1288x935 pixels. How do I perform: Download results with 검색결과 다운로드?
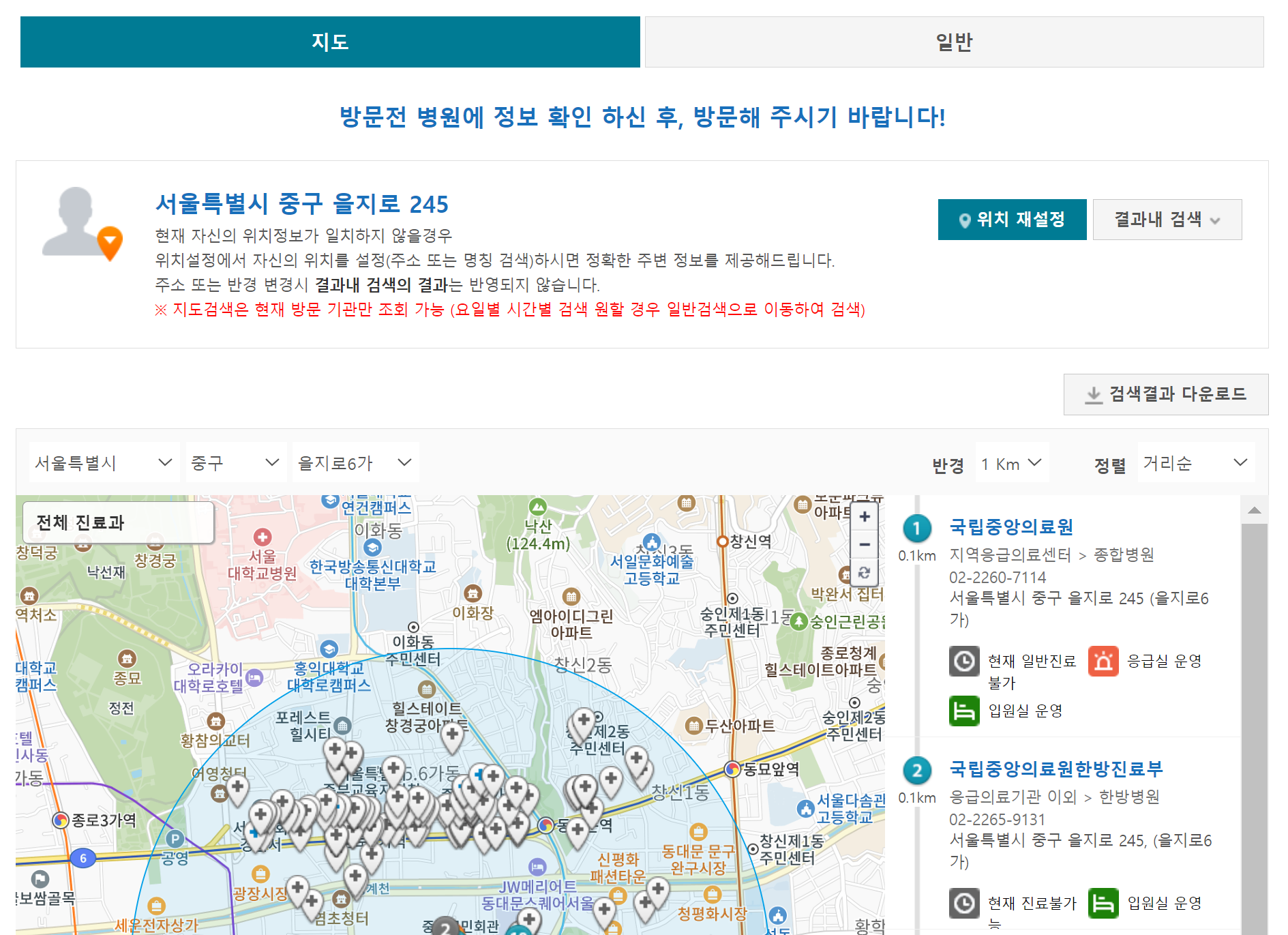tap(1165, 394)
